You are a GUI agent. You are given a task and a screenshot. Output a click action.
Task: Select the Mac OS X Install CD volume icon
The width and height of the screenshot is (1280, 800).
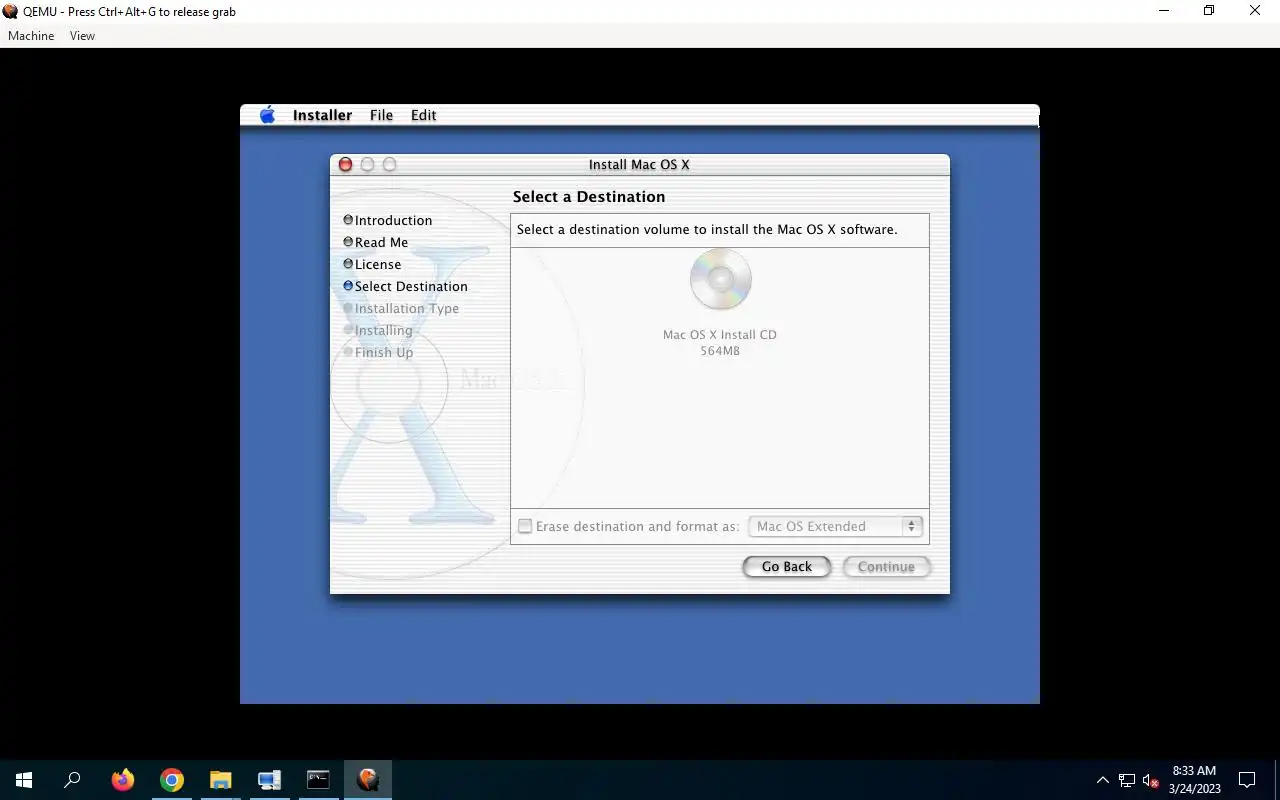[x=720, y=279]
